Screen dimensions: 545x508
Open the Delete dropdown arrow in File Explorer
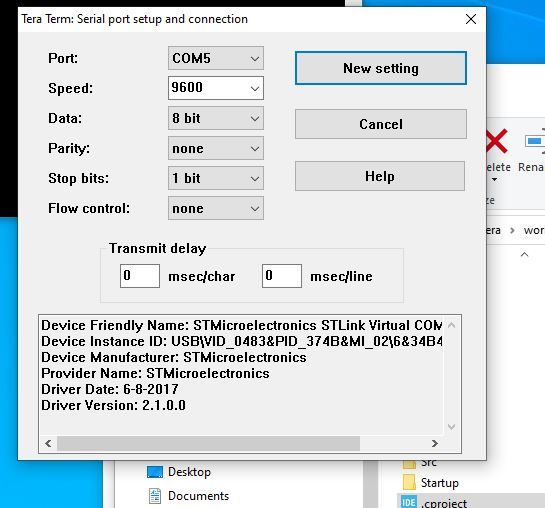coord(494,180)
